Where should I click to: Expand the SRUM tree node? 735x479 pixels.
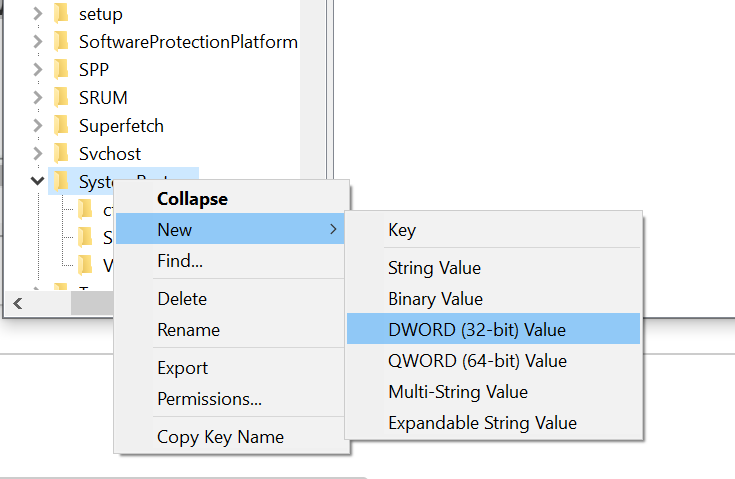37,98
